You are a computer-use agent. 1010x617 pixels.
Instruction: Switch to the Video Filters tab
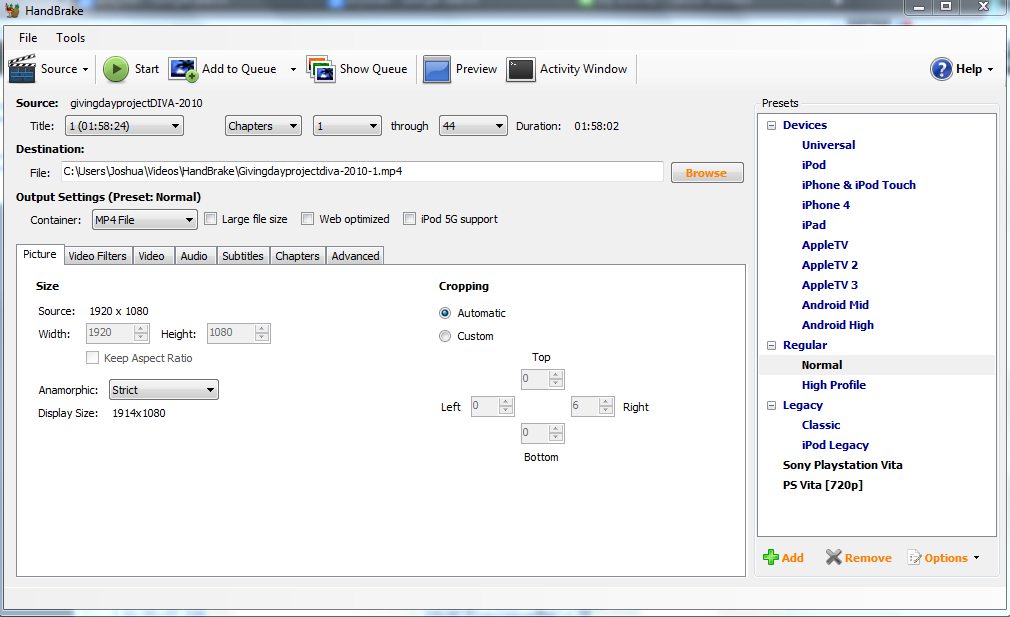point(97,256)
